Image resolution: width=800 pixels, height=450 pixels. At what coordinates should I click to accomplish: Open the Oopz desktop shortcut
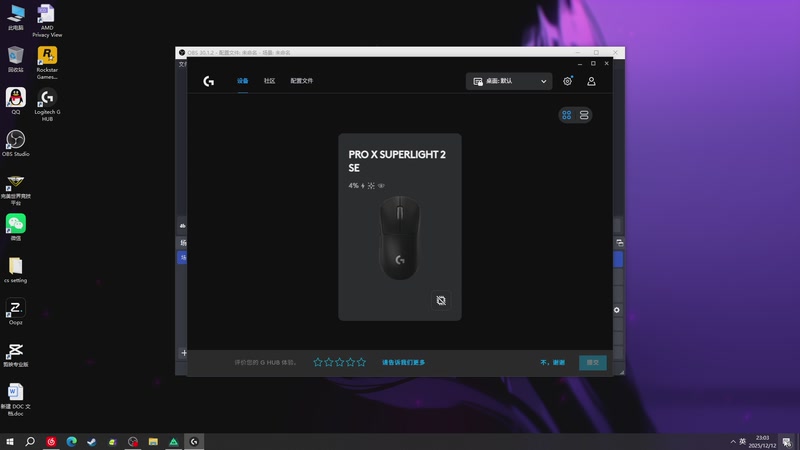pyautogui.click(x=16, y=312)
